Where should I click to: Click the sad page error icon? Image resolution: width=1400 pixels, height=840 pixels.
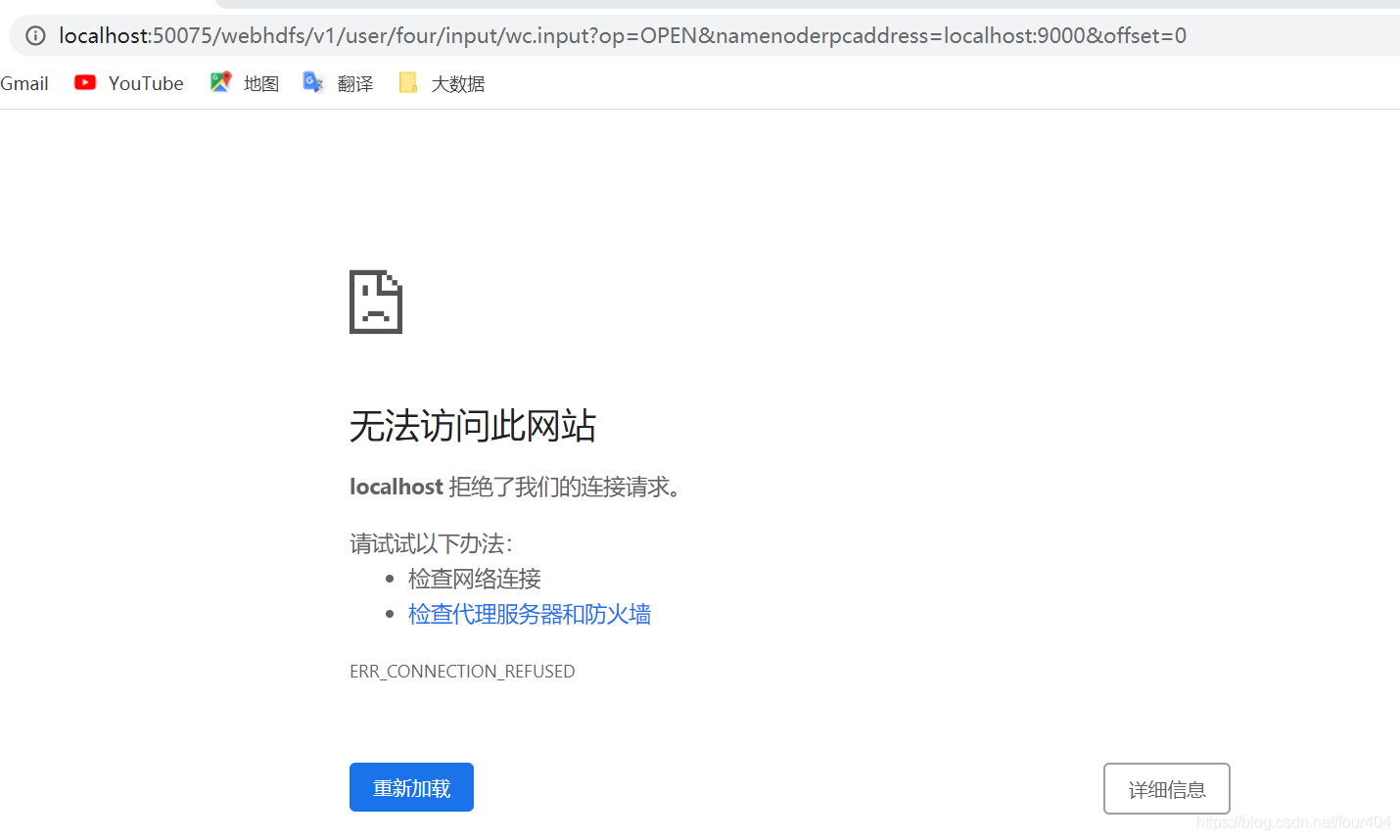pos(375,302)
